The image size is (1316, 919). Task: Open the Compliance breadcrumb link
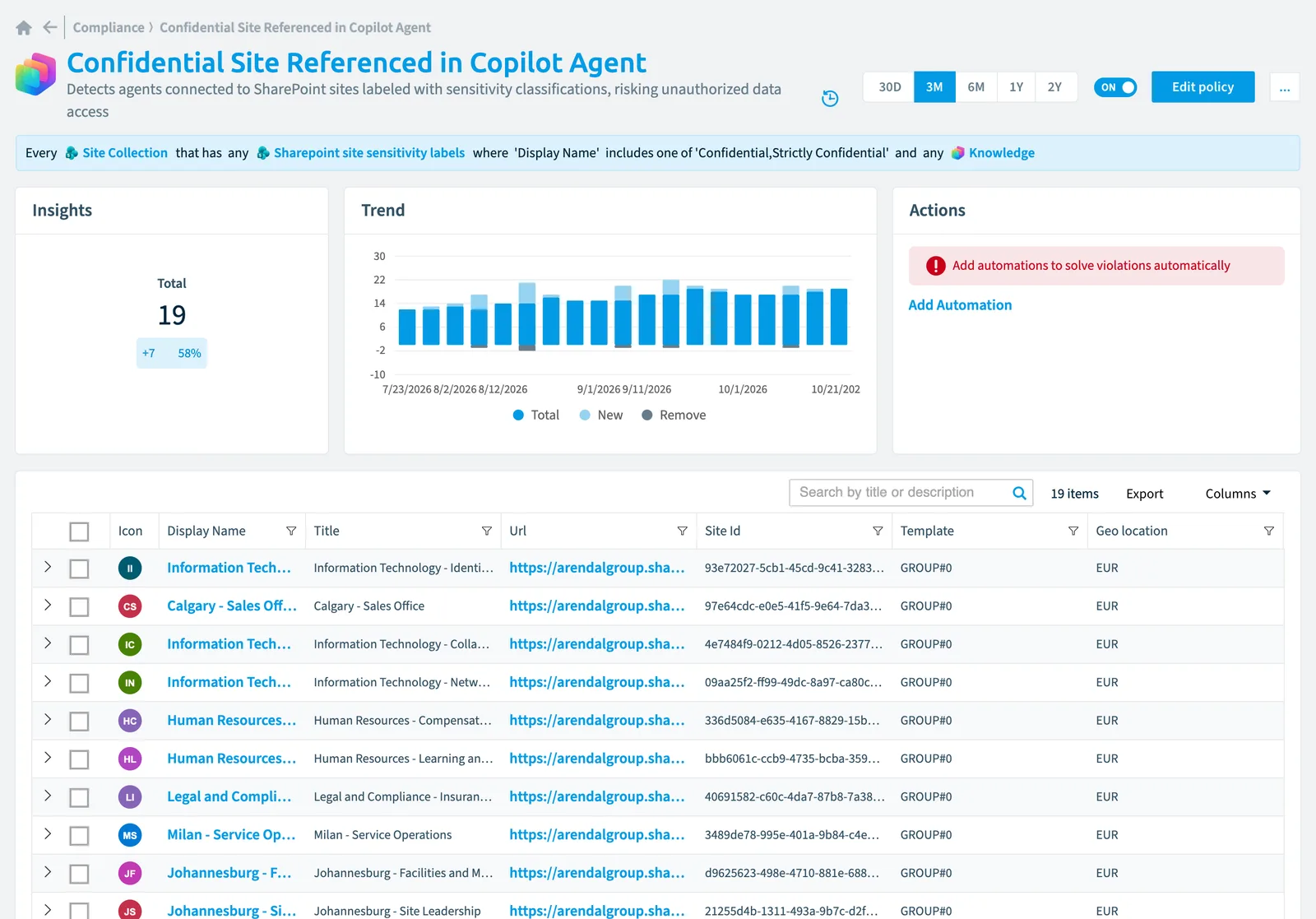click(109, 27)
